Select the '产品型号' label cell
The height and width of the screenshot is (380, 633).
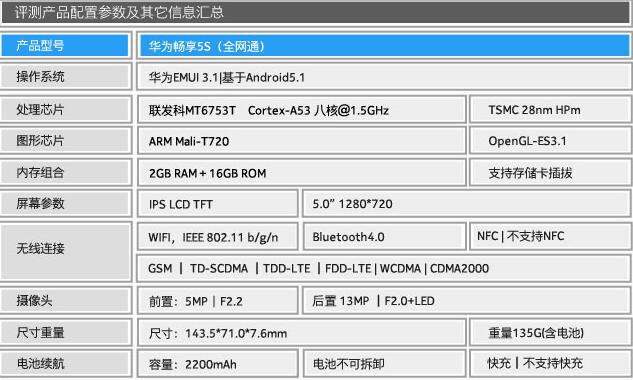[x=65, y=46]
